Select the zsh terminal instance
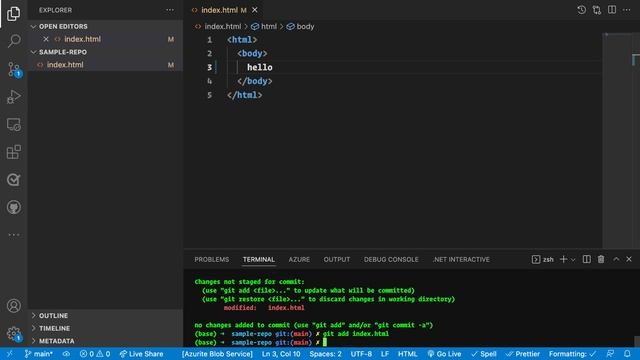640x360 pixels. (543, 259)
